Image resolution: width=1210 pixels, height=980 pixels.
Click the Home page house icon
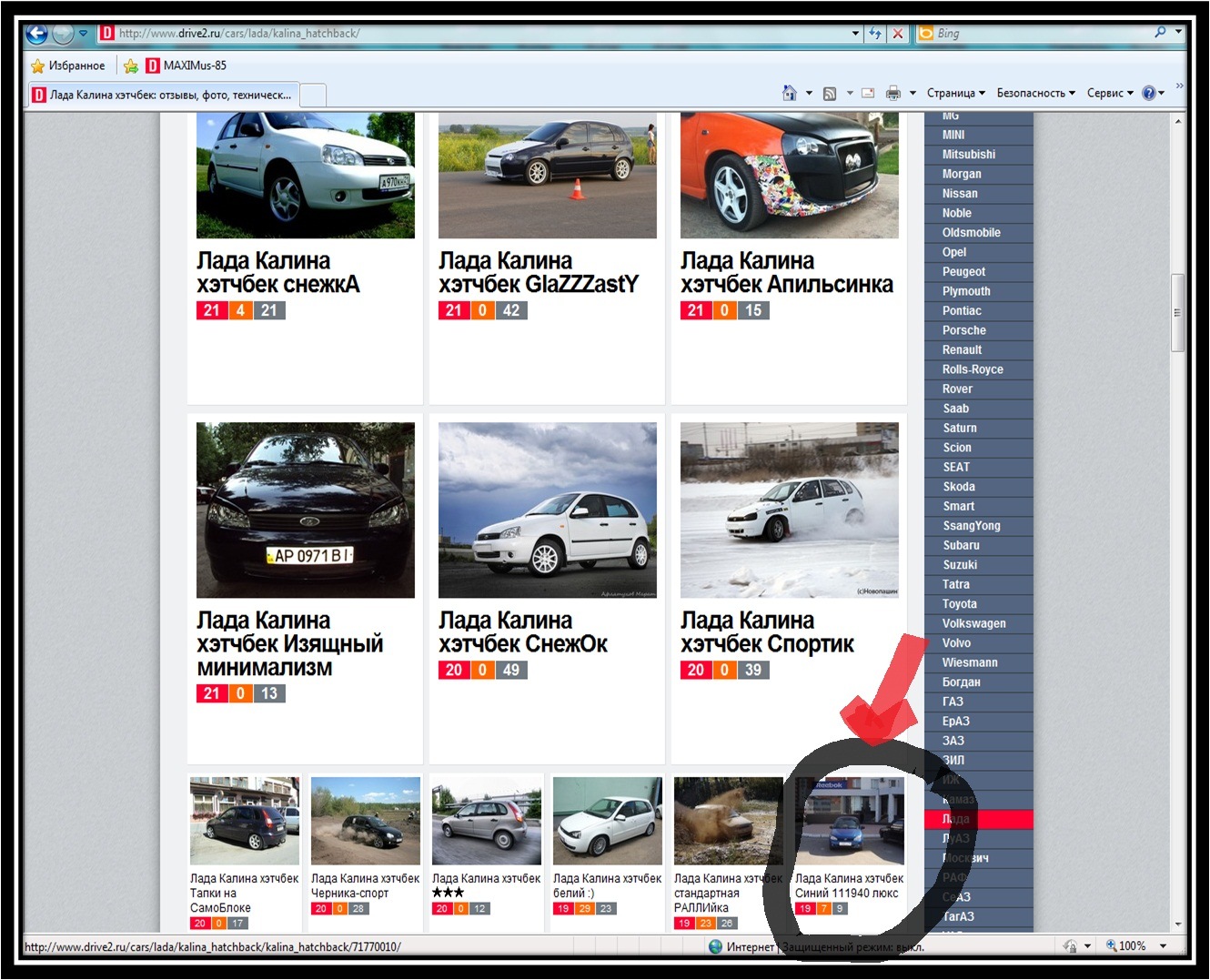coord(790,93)
